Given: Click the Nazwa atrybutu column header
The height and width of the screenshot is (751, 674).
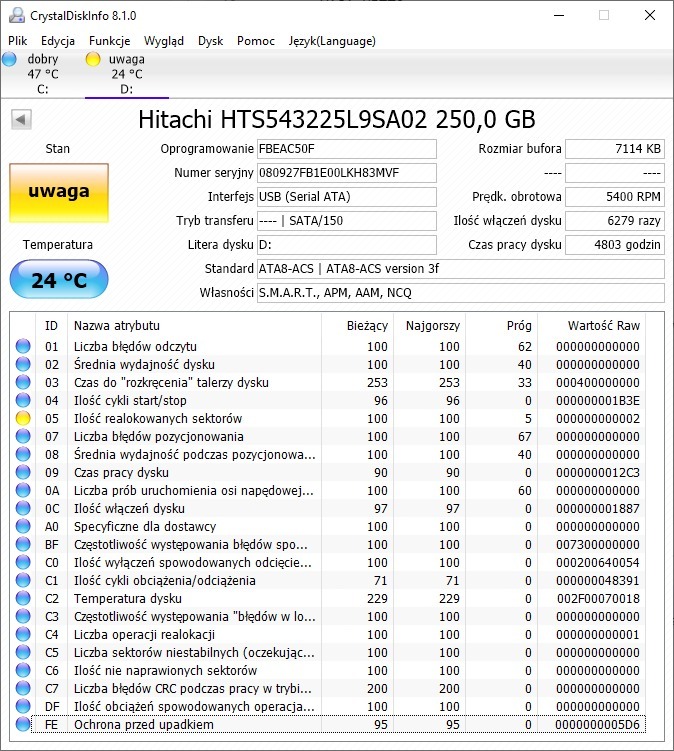Looking at the screenshot, I should [x=194, y=326].
